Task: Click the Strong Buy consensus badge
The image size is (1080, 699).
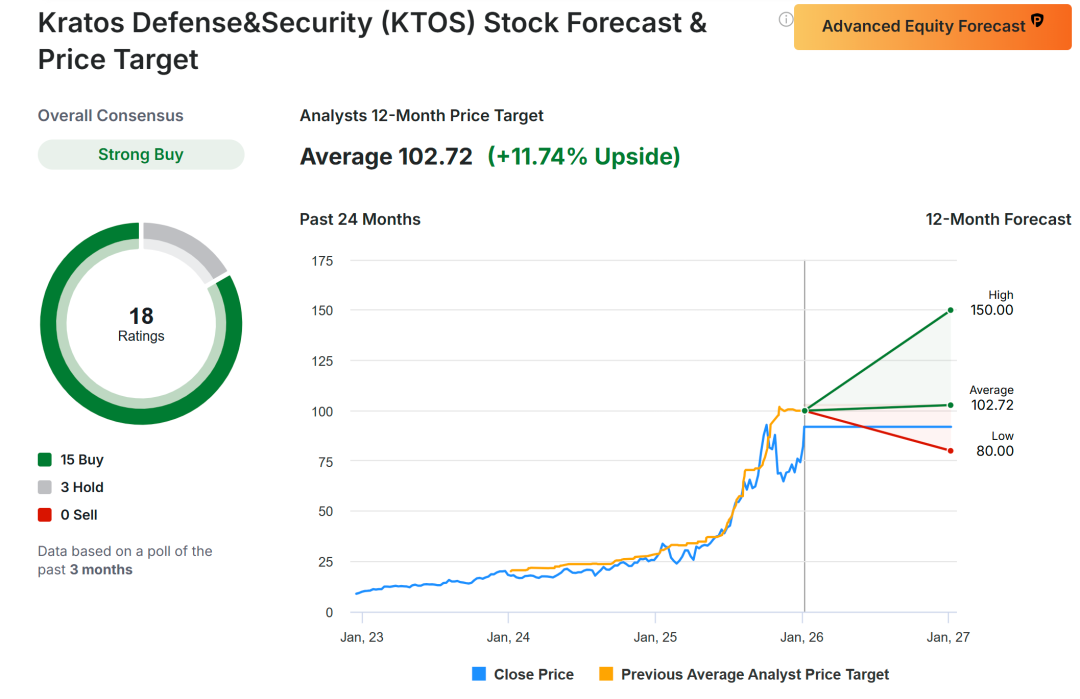Action: [x=141, y=155]
